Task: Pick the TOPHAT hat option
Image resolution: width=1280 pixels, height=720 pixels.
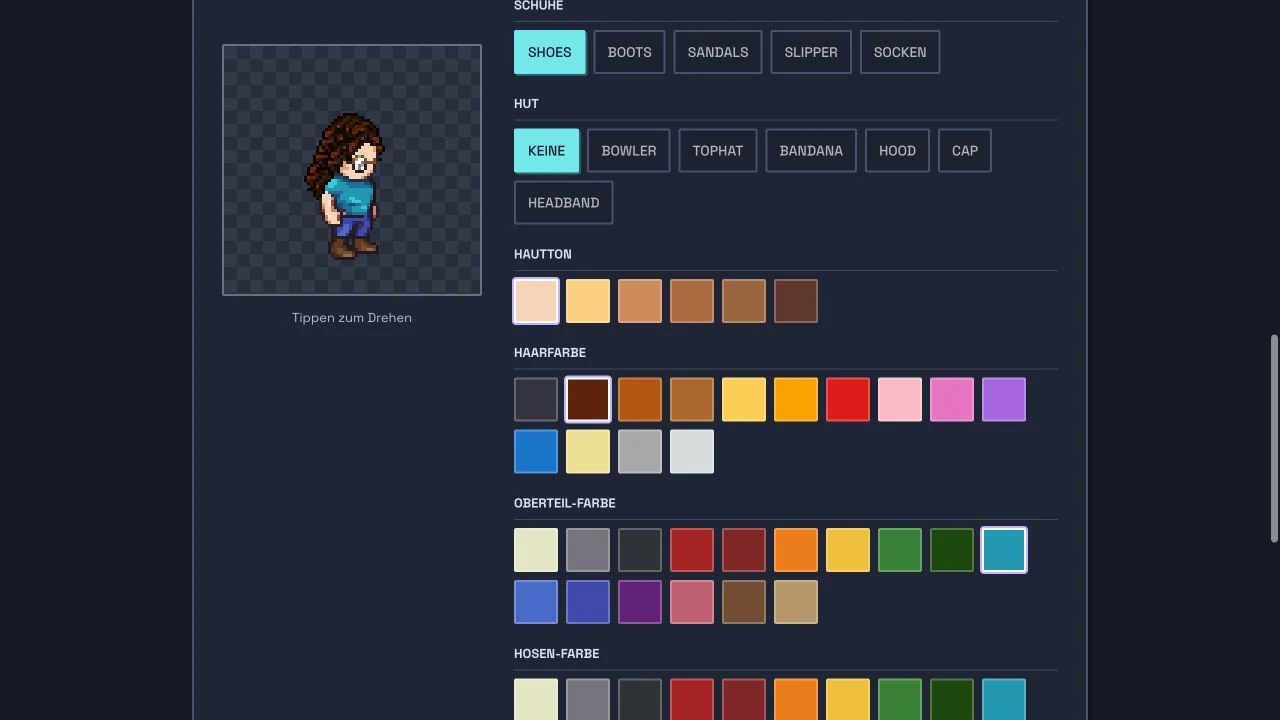Action: point(718,151)
